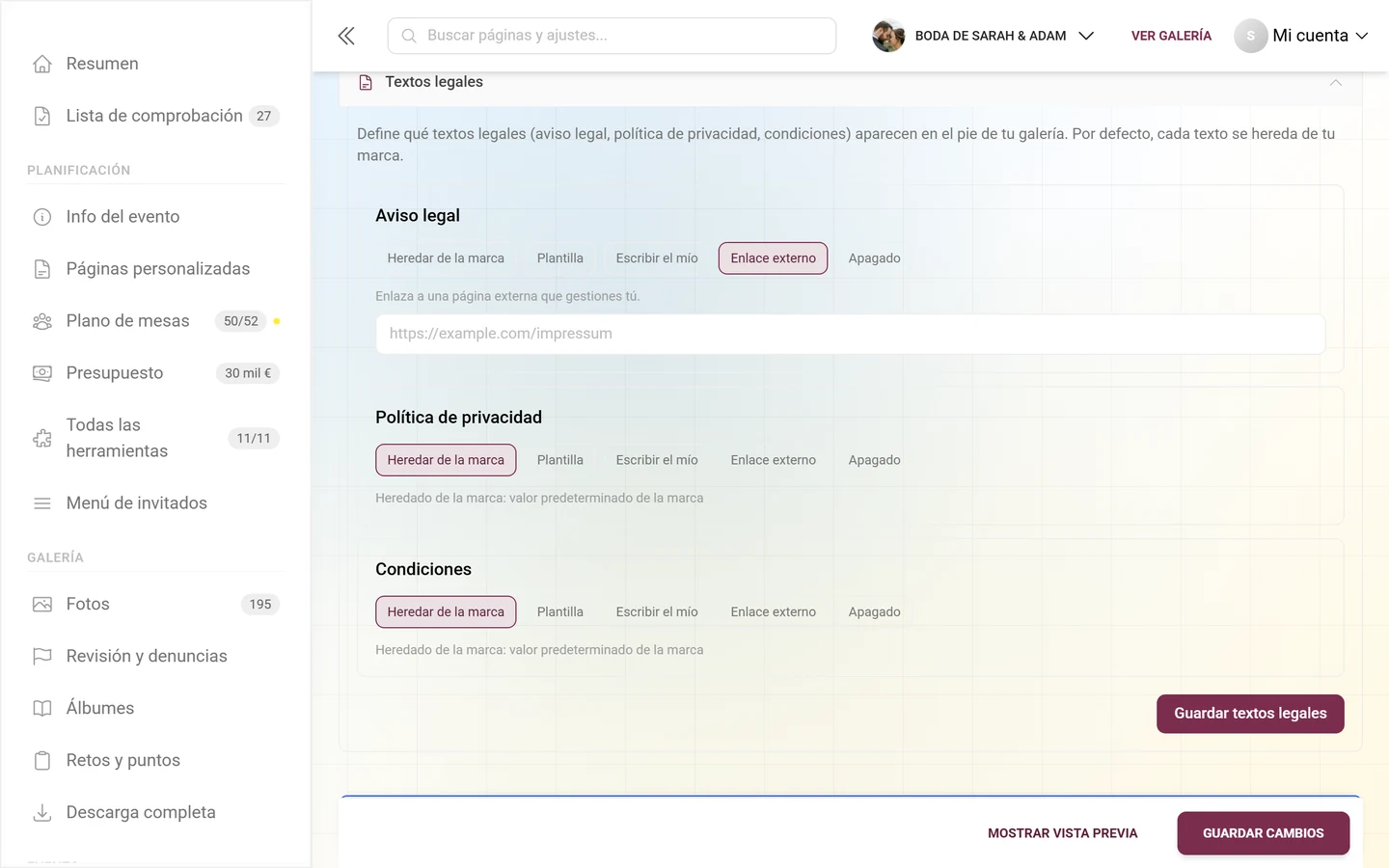The image size is (1389, 868).
Task: Click the Presupuesto money icon
Action: (42, 373)
